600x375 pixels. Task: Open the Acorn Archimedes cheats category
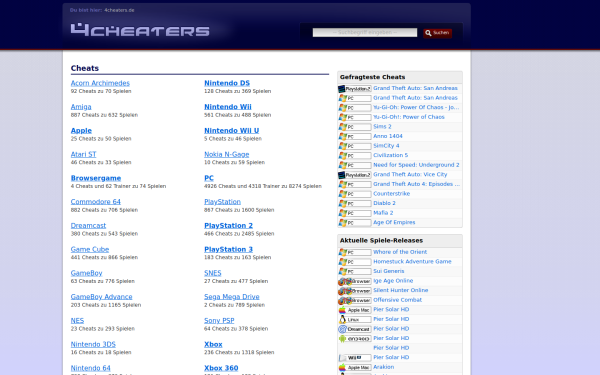(100, 83)
